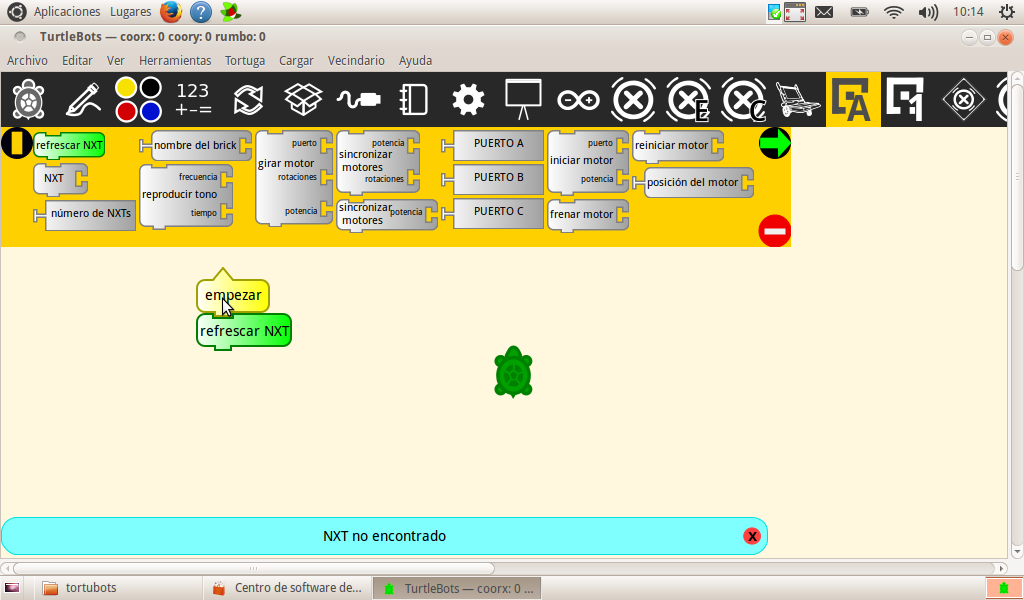The height and width of the screenshot is (600, 1024).
Task: Click the vertical scrollbar thumb
Action: click(x=1017, y=176)
